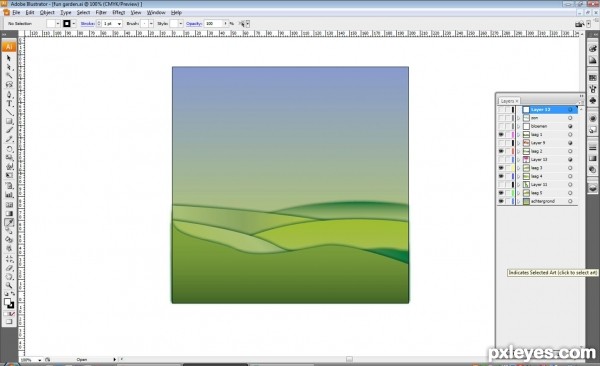The width and height of the screenshot is (600, 366).
Task: Show the hidden zon layer
Action: click(x=501, y=118)
